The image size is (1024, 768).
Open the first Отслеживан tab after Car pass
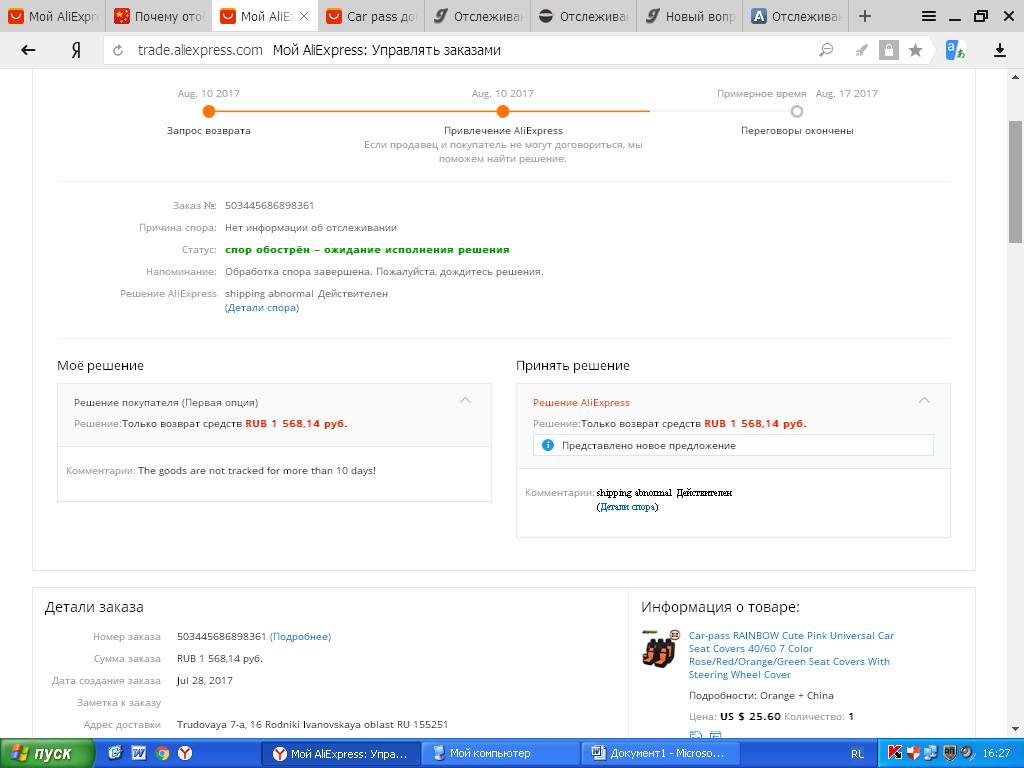pos(477,16)
